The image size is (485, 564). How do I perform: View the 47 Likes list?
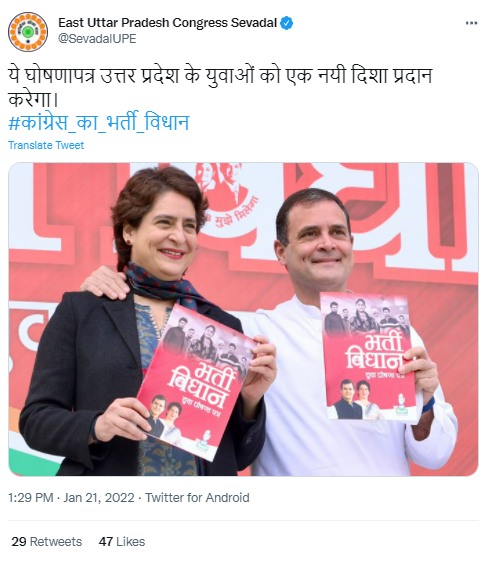pos(122,542)
